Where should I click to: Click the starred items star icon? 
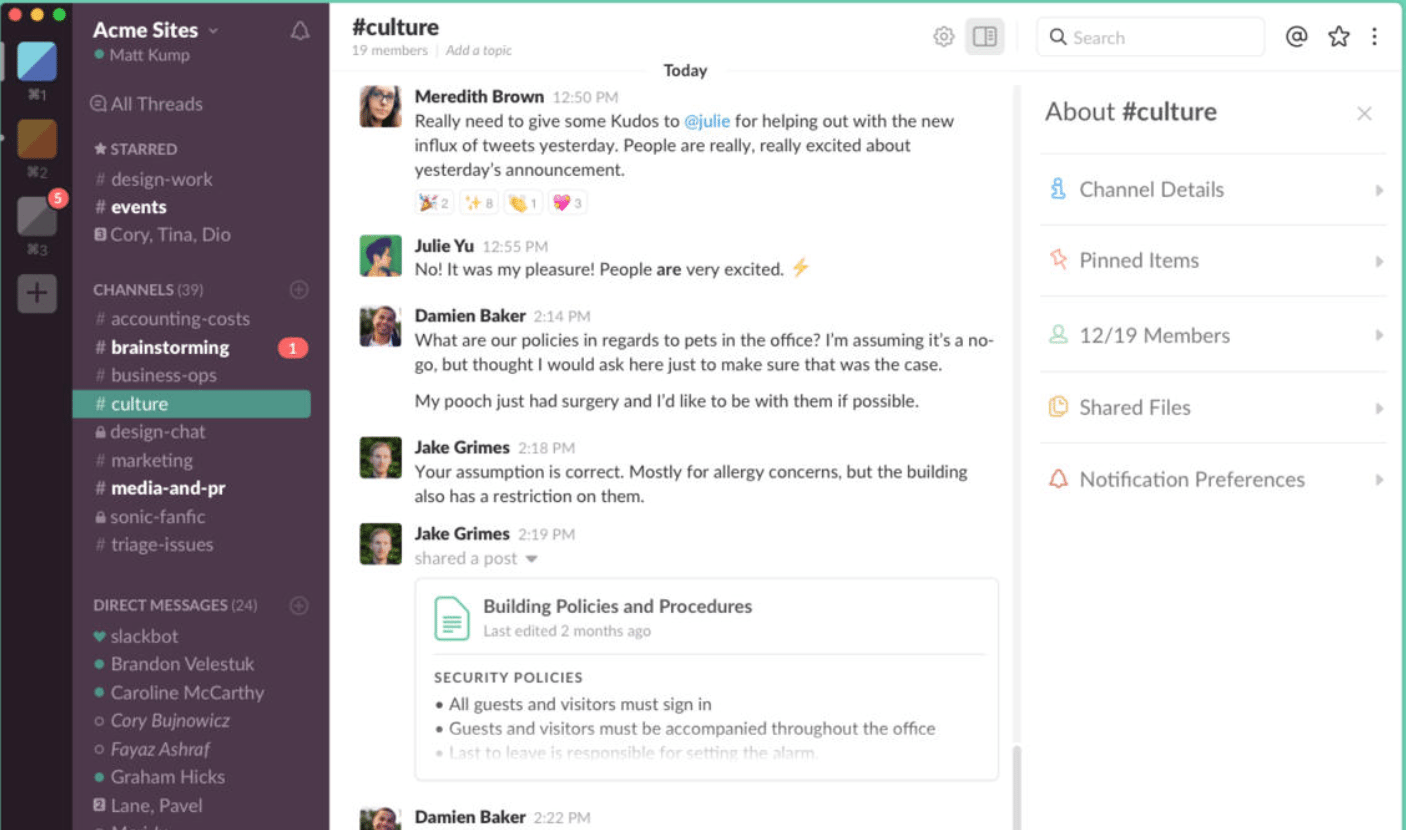pyautogui.click(x=1338, y=37)
